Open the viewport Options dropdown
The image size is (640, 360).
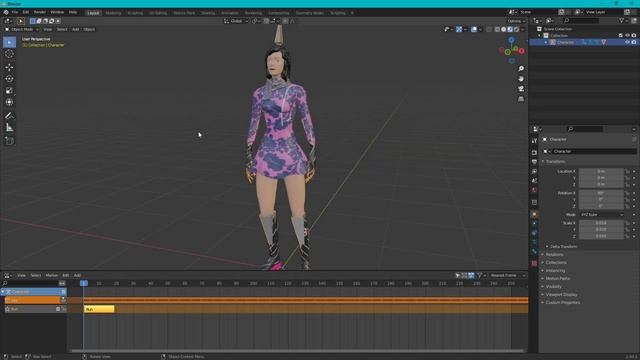coord(516,21)
